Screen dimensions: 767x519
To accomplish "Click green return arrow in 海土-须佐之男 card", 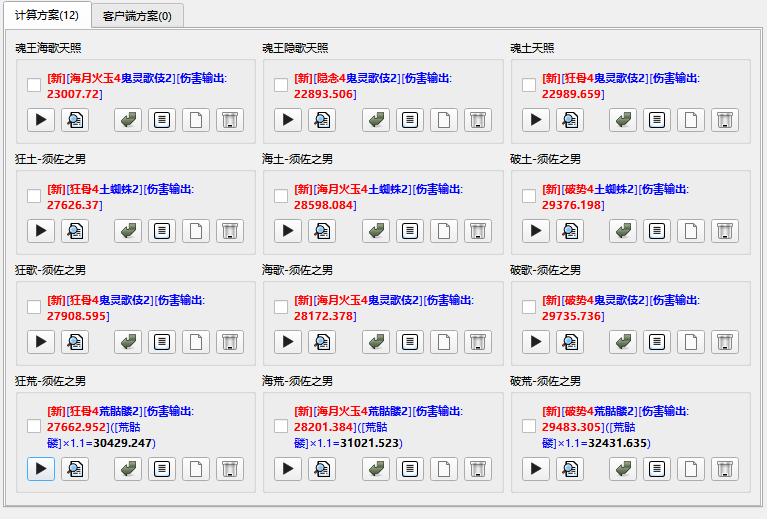I will (x=376, y=231).
